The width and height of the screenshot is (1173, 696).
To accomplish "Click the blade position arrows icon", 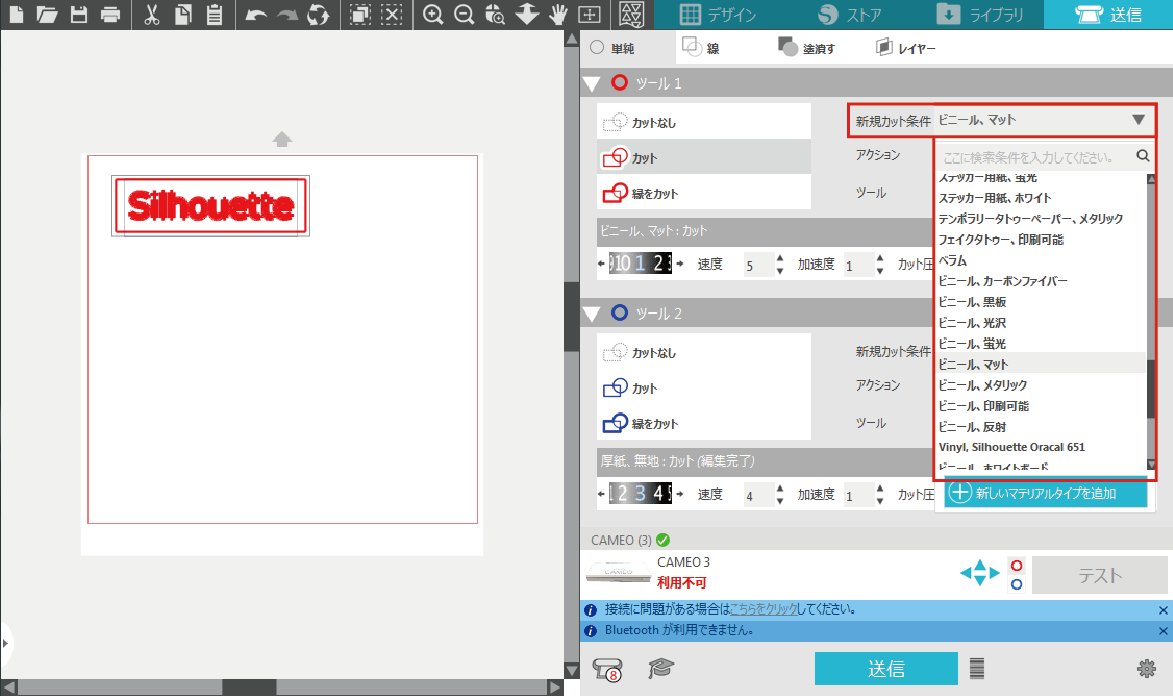I will (979, 573).
